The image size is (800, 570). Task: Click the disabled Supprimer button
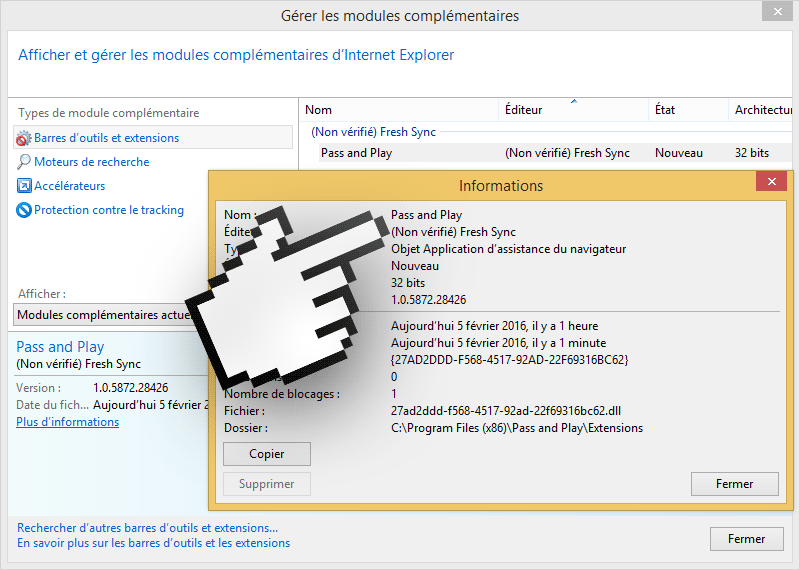pyautogui.click(x=267, y=484)
